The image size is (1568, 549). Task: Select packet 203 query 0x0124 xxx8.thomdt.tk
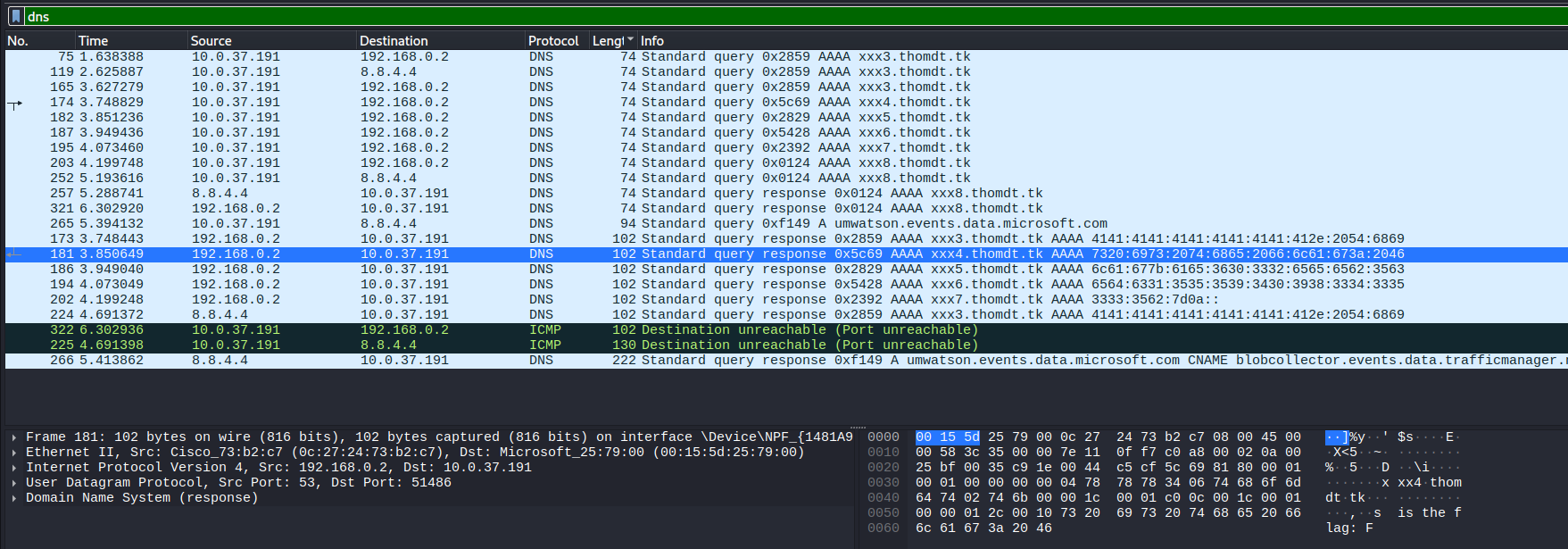(786, 163)
